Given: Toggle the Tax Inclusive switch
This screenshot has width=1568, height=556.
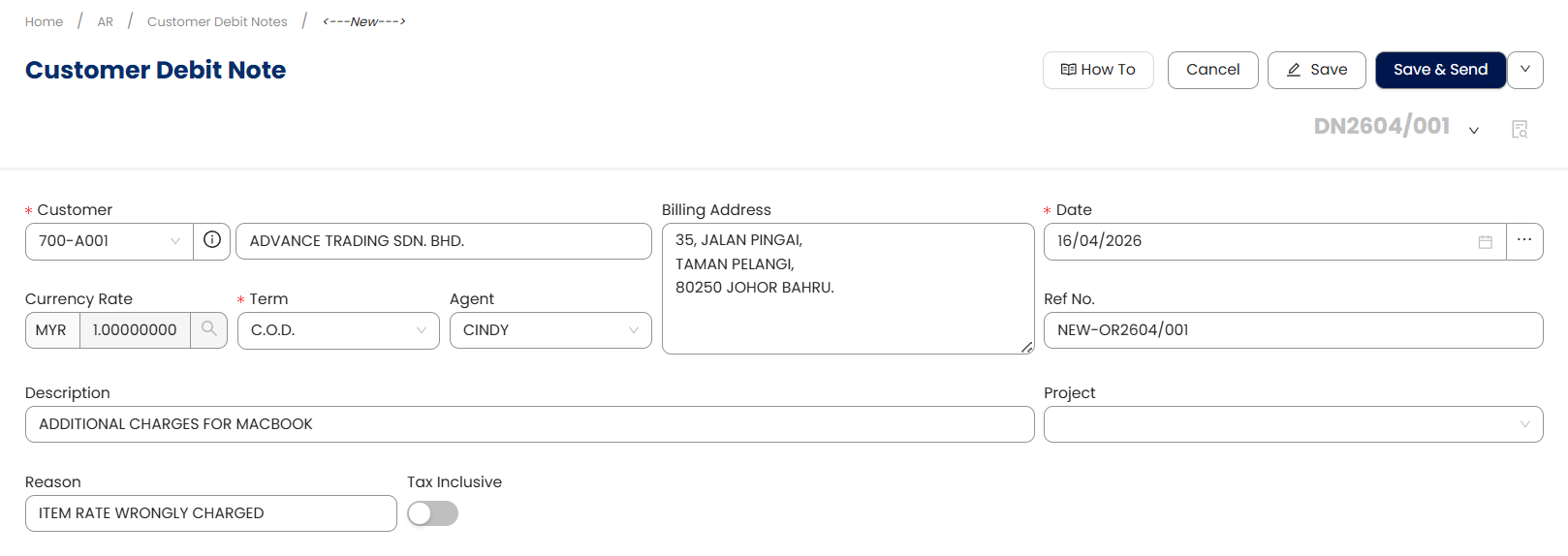Looking at the screenshot, I should click(432, 513).
